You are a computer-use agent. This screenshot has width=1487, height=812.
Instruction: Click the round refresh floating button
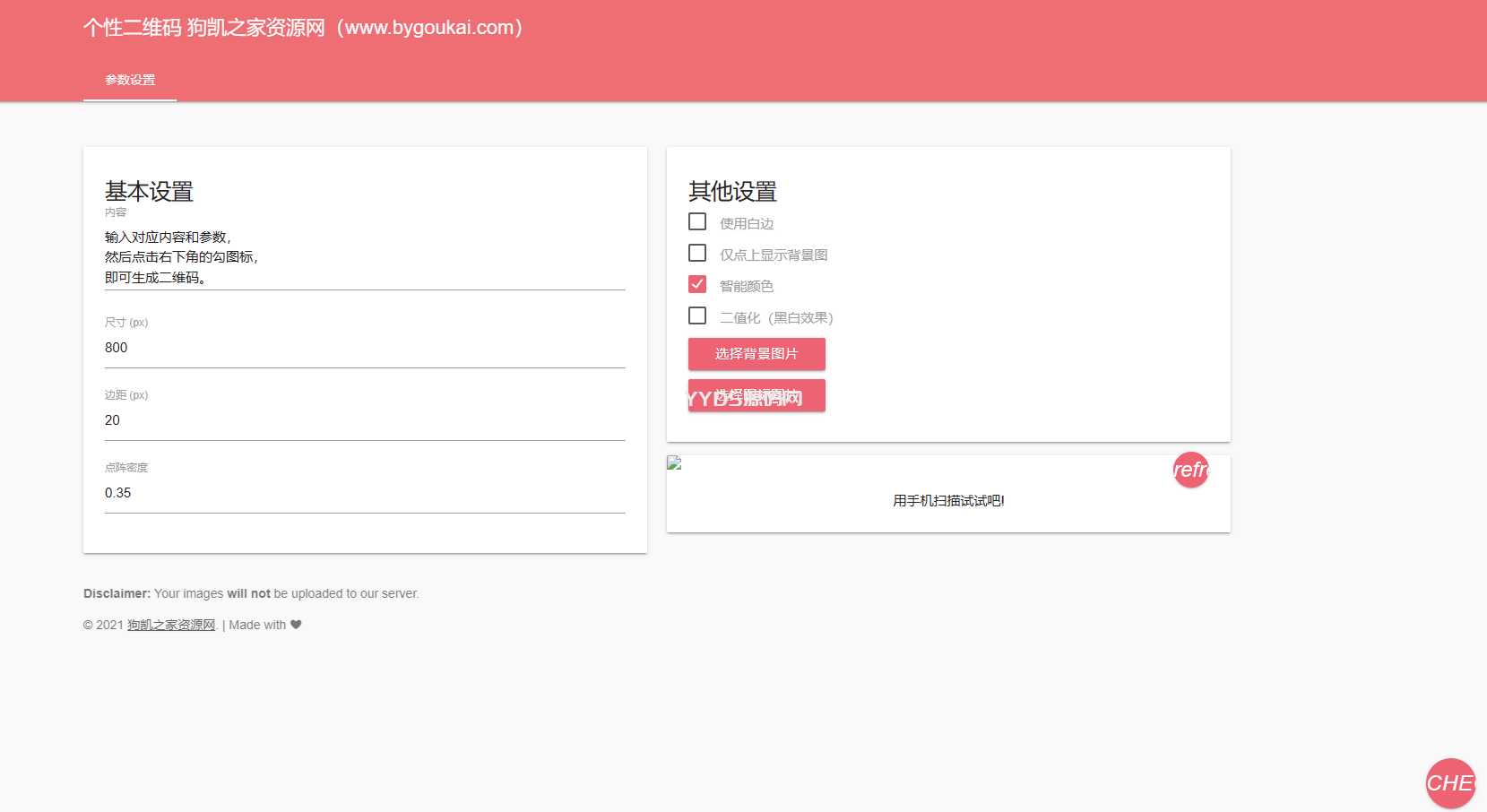(x=1190, y=470)
